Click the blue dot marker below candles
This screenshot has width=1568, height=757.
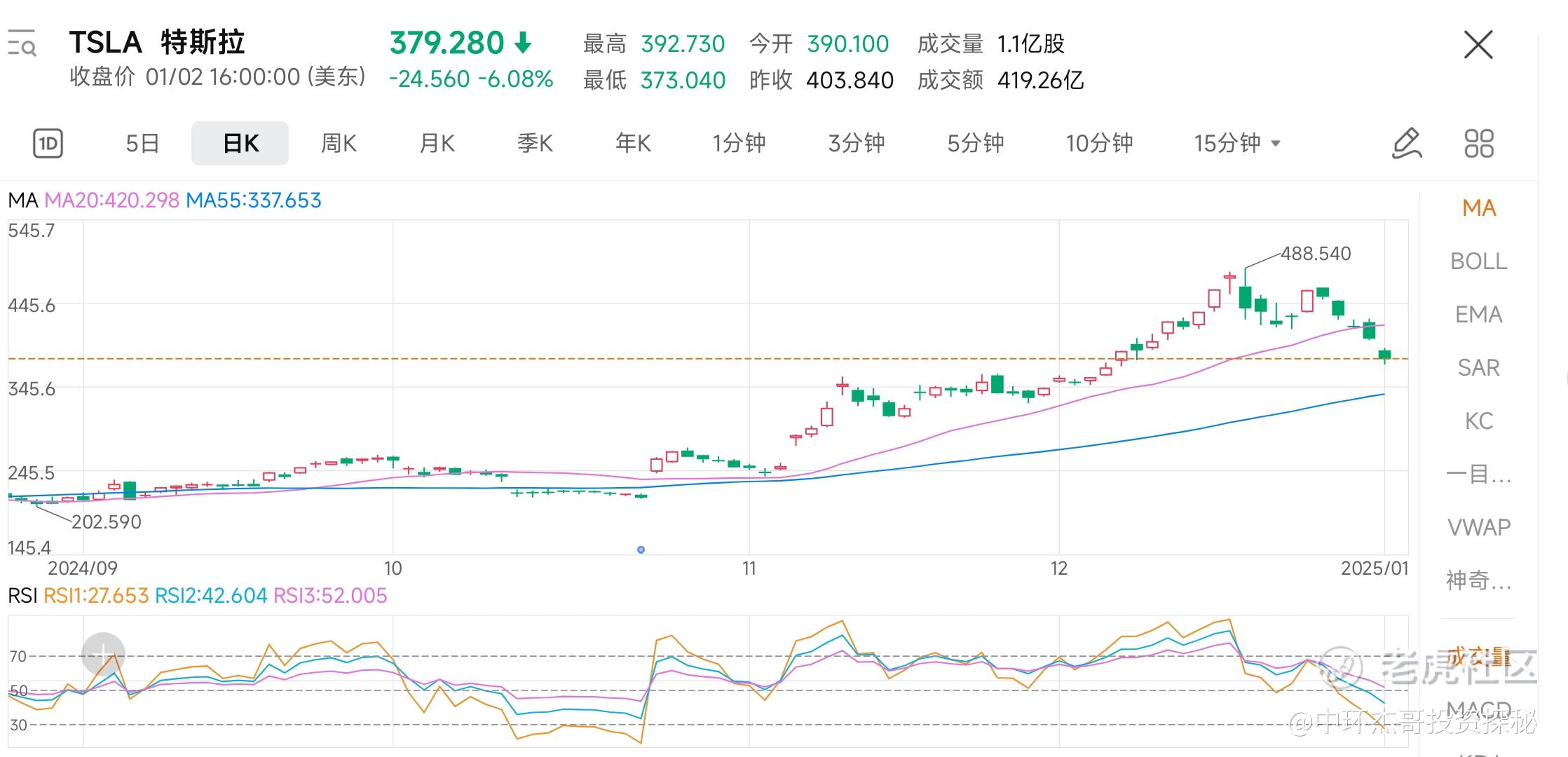(x=641, y=550)
